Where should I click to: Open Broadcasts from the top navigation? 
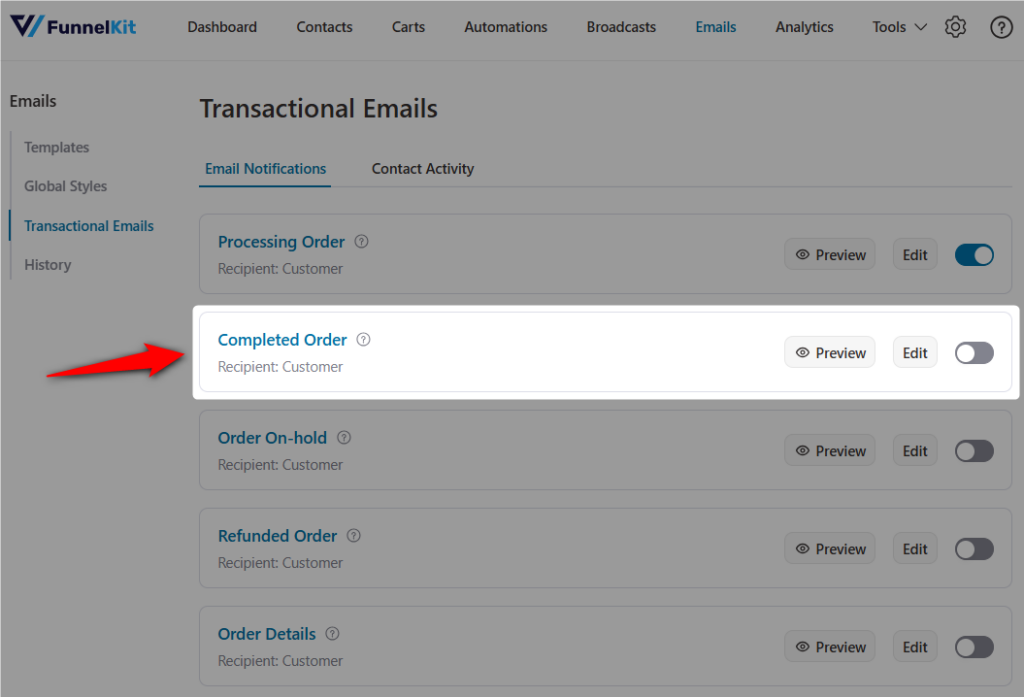pyautogui.click(x=620, y=27)
